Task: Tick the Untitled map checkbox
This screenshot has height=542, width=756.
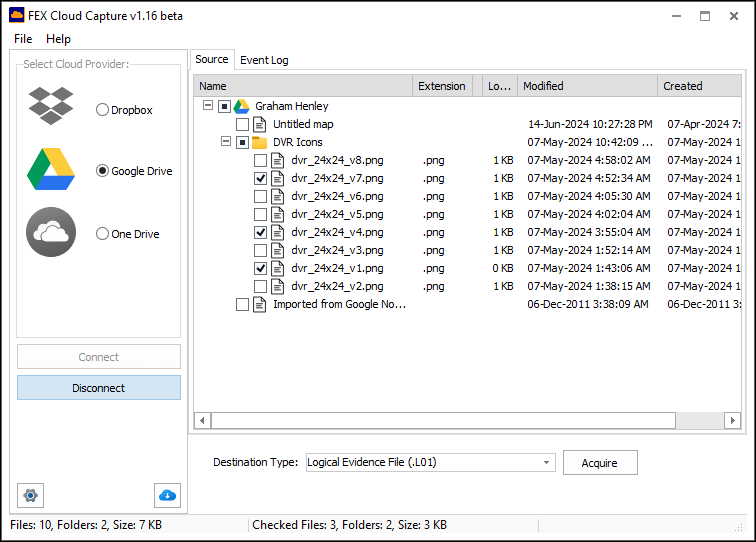Action: click(x=243, y=124)
